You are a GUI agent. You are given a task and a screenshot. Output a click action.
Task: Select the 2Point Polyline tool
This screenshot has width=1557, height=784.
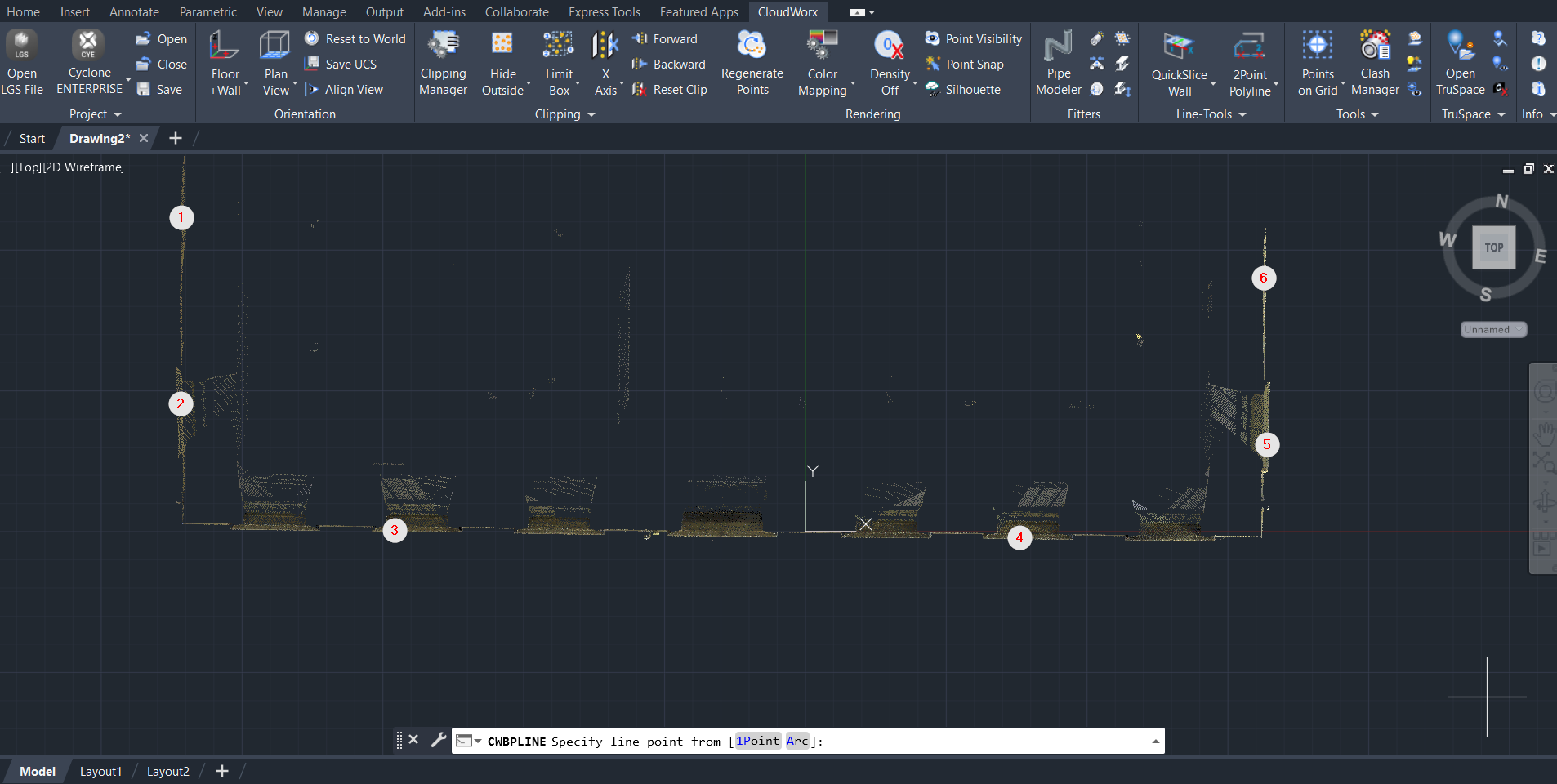tap(1250, 47)
